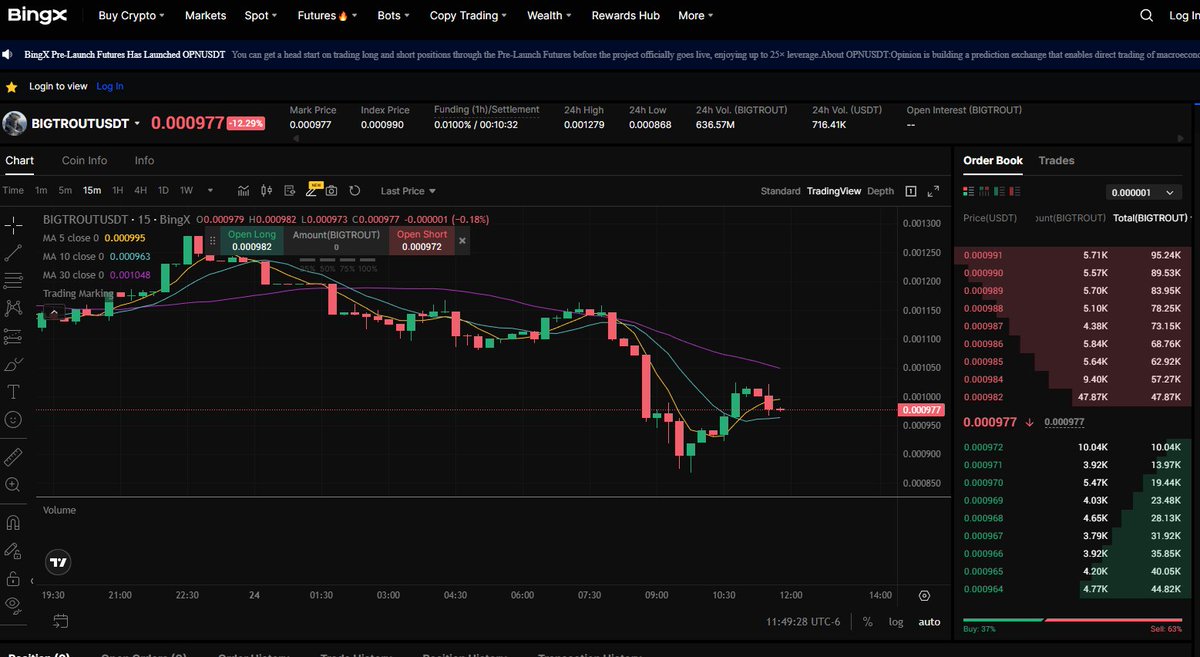
Task: Switch to the Trades tab
Action: pyautogui.click(x=1056, y=160)
